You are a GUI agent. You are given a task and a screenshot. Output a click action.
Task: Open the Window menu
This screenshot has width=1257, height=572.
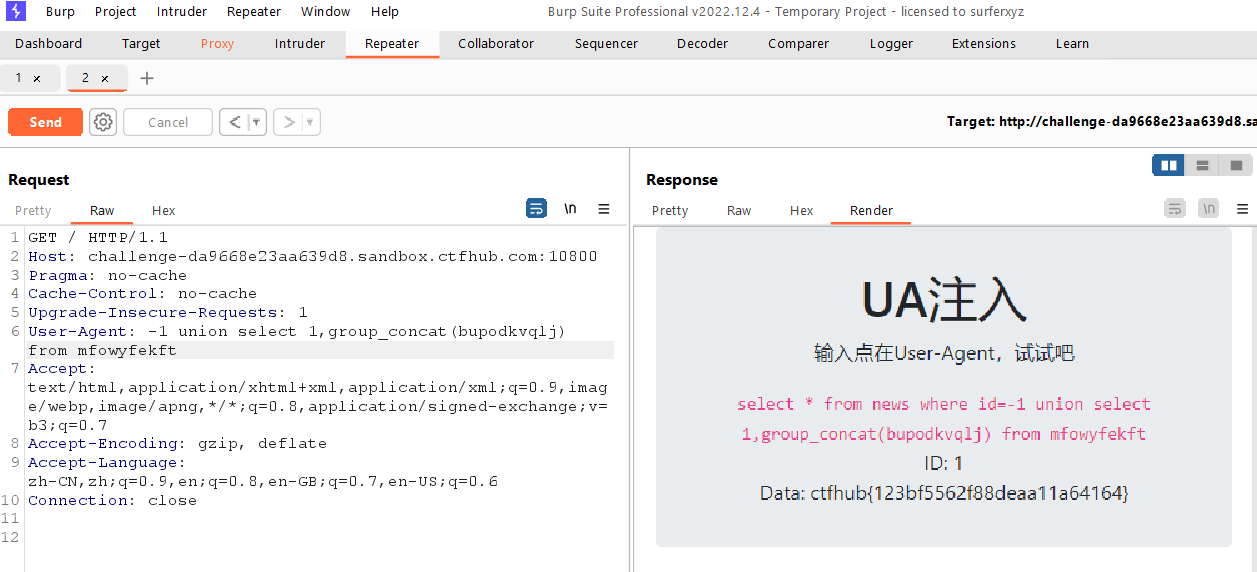(x=326, y=12)
